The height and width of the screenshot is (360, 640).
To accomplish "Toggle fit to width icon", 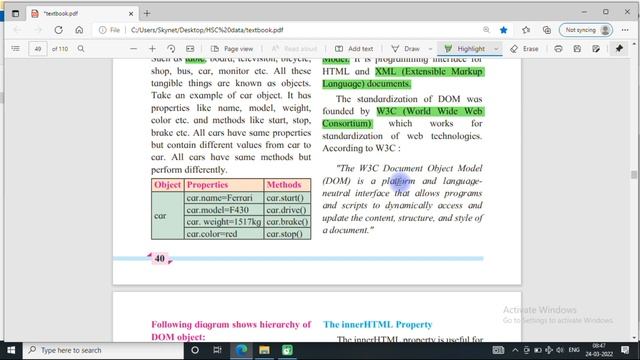I will 190,49.
